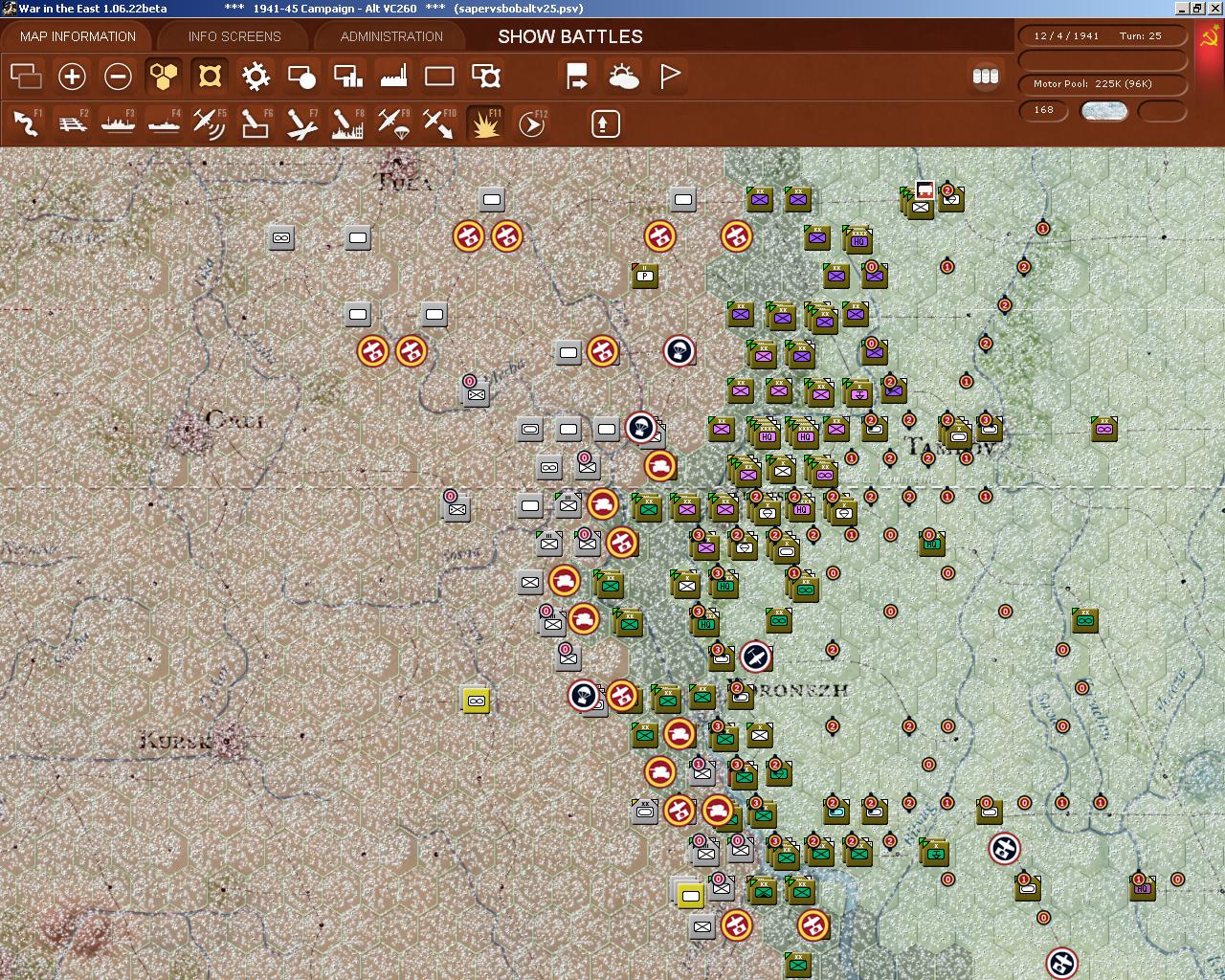The image size is (1225, 980).
Task: Switch to the ADMINISTRATION tab
Action: click(x=391, y=36)
